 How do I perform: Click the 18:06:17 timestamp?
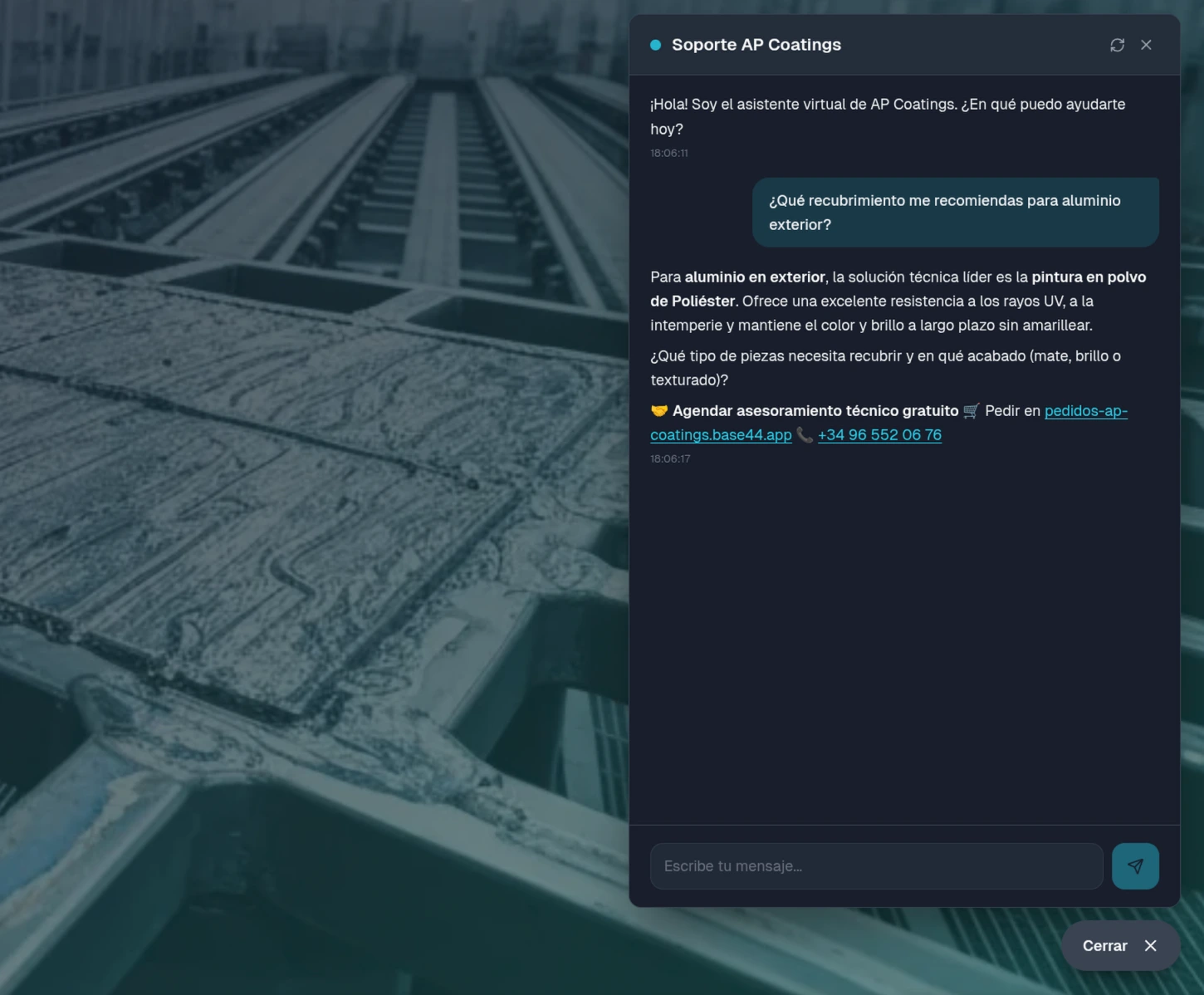[x=669, y=458]
